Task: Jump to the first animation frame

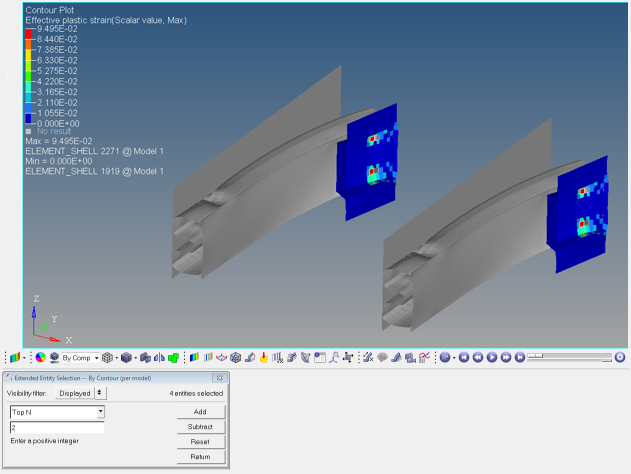Action: coord(464,358)
